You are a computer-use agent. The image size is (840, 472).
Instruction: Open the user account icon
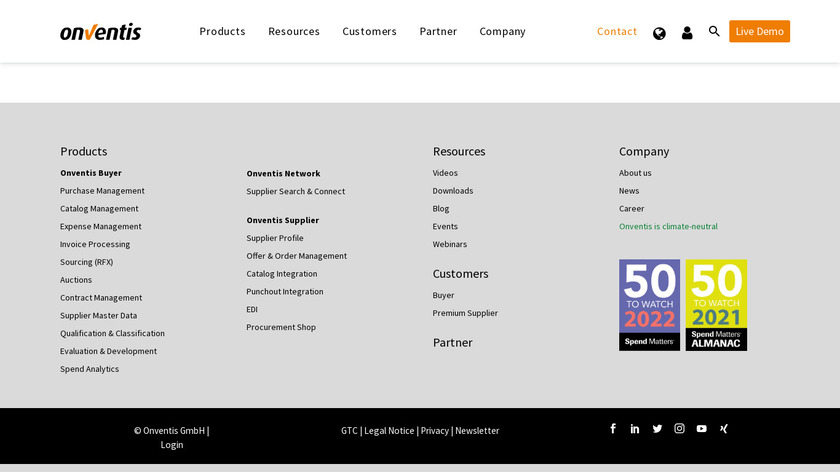click(x=687, y=33)
